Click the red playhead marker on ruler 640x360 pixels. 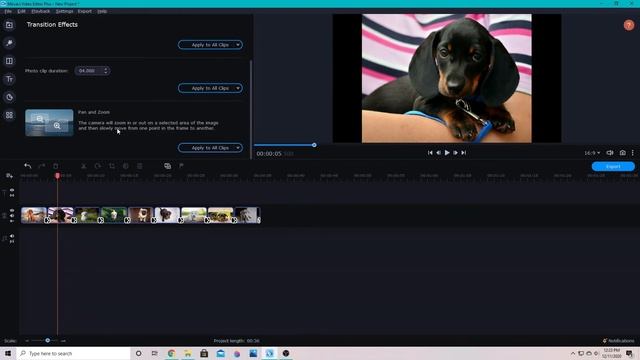(58, 176)
